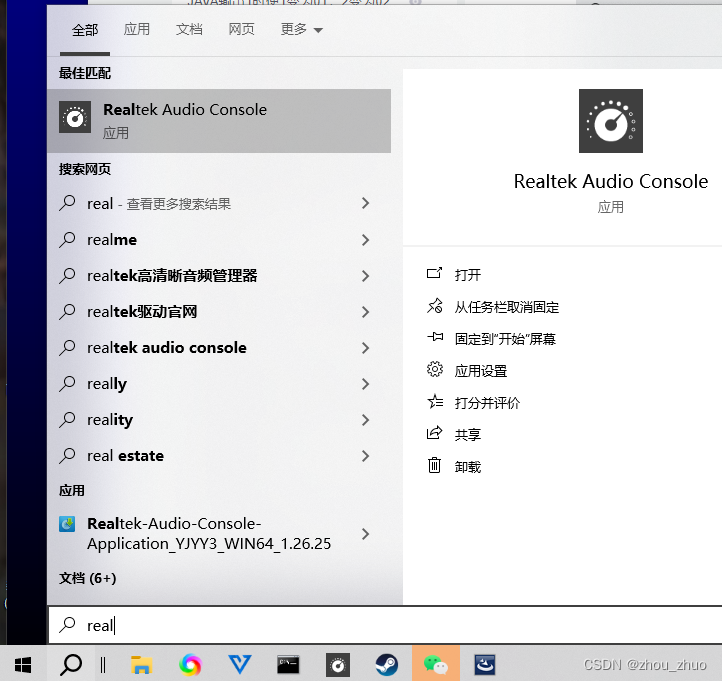The height and width of the screenshot is (681, 722).
Task: Expand arrow next to realtek驱动官网
Action: pos(366,312)
